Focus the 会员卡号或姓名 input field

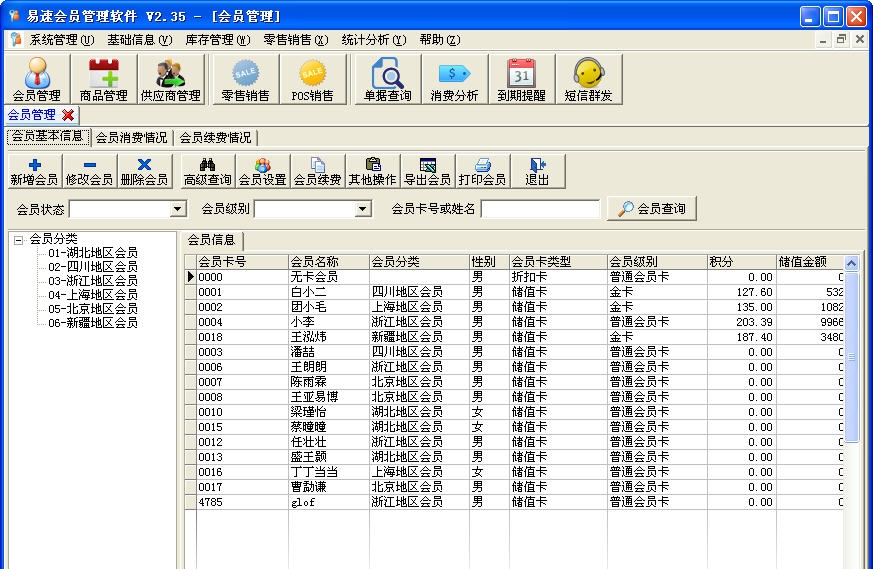click(540, 209)
